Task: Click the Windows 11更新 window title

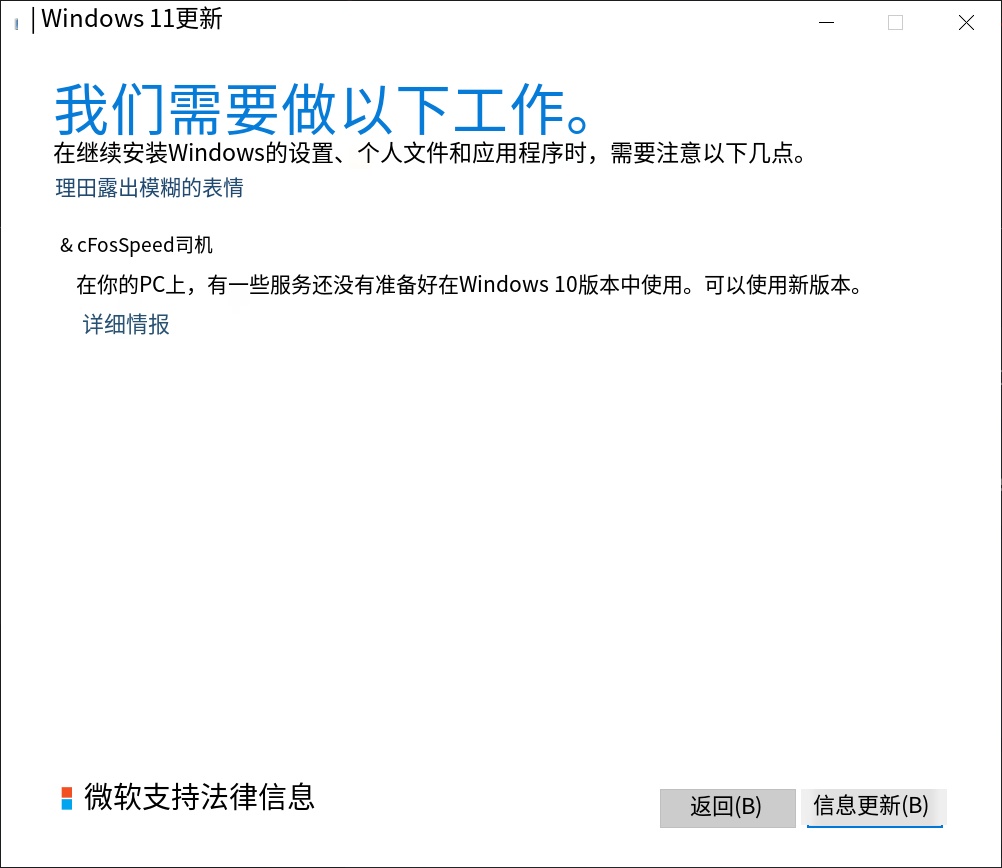Action: click(132, 19)
